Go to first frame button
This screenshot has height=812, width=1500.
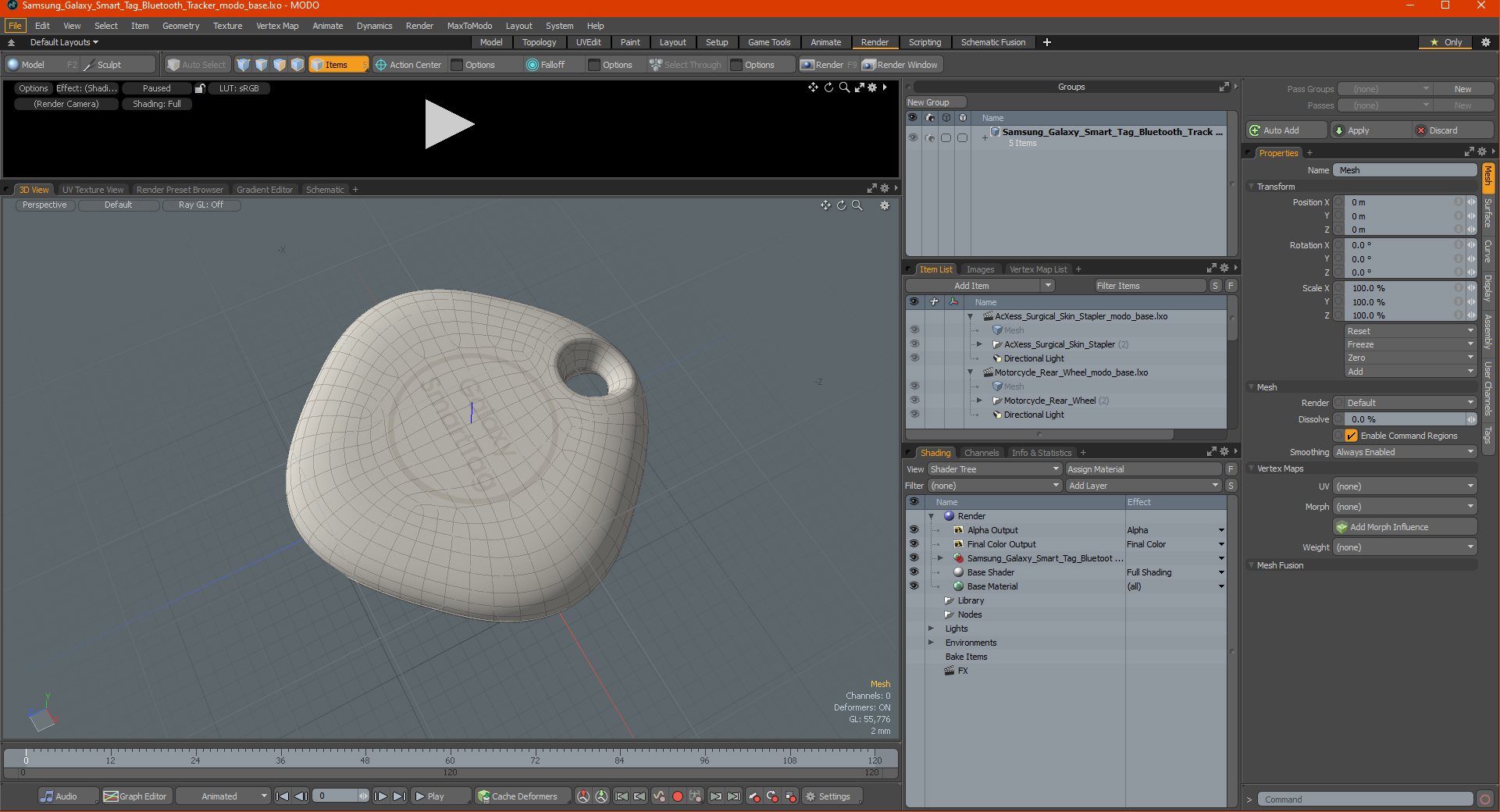tap(283, 796)
